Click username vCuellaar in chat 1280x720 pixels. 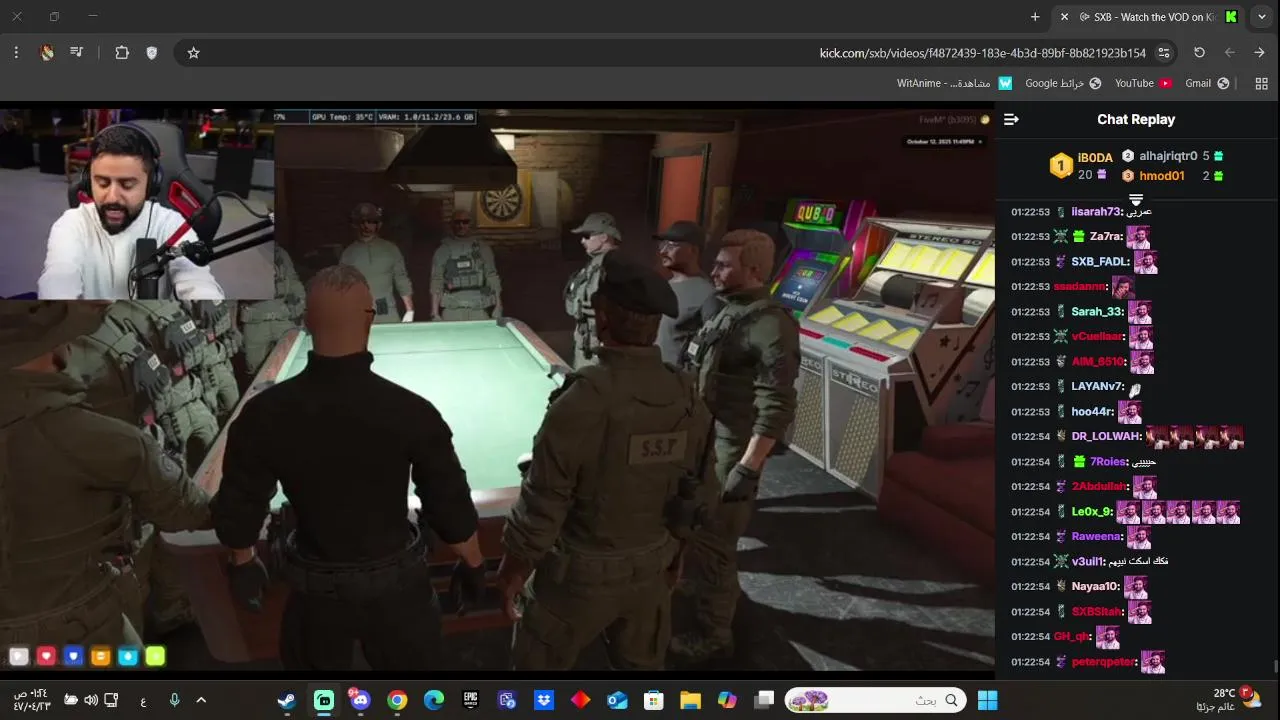coord(1098,337)
